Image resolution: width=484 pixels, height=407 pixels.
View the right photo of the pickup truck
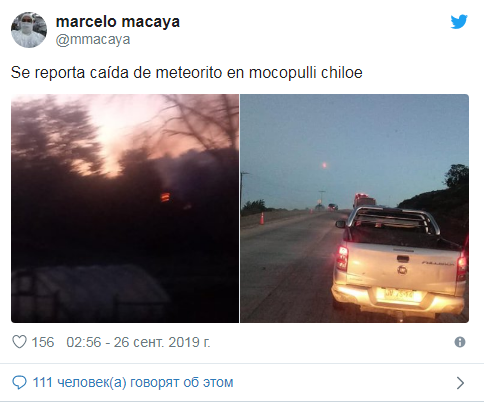click(355, 208)
